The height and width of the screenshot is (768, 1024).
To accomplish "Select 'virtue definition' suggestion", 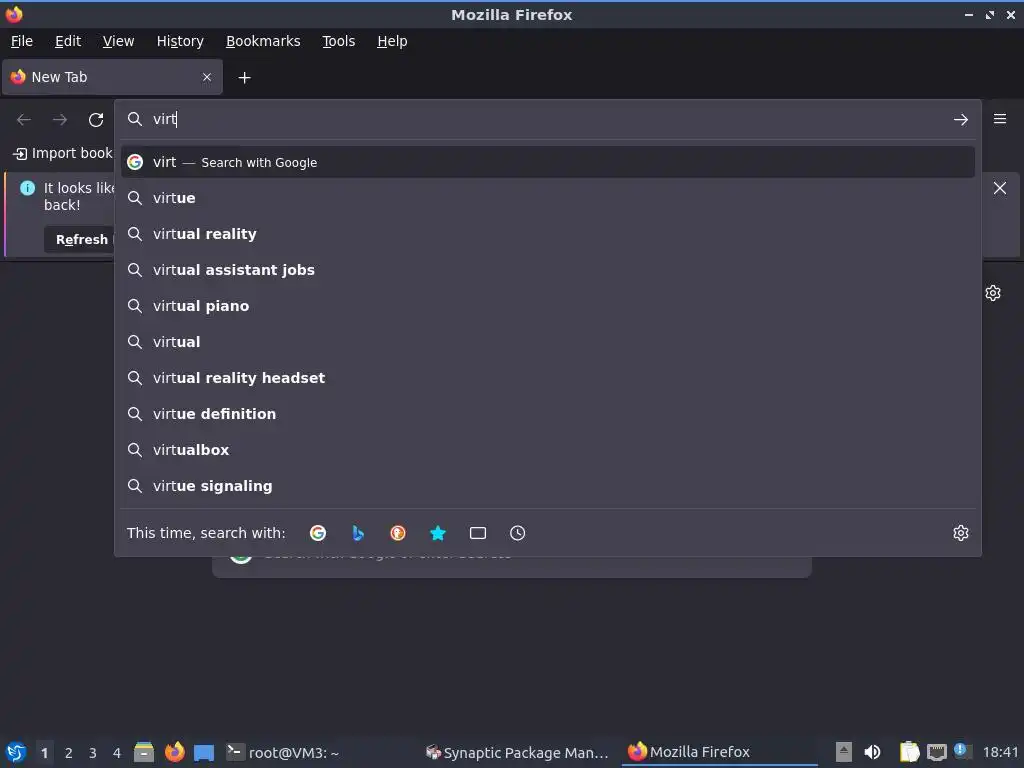I will coord(547,413).
